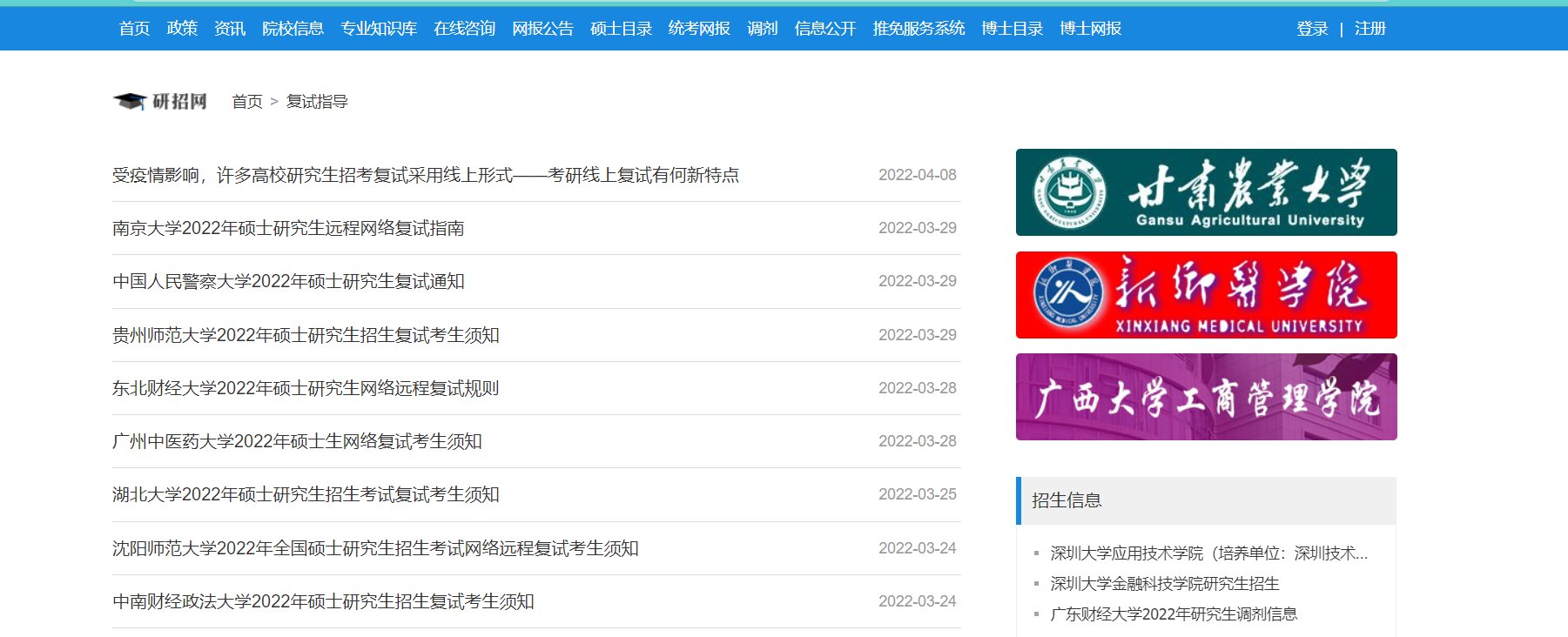Screen dimensions: 1568x637
Task: Open the 政策 navigation item
Action: (182, 29)
